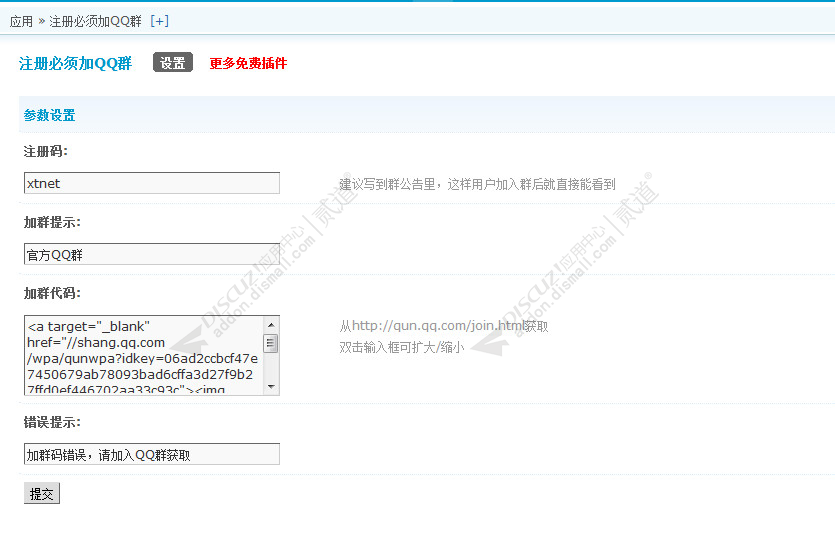Click hint text 双击输入框可扩大/缩小
Screen dimensions: 835x541
tap(402, 347)
